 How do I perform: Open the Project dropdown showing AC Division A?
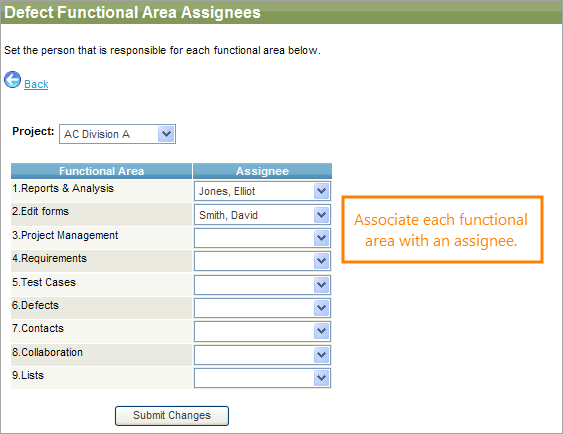pos(117,134)
